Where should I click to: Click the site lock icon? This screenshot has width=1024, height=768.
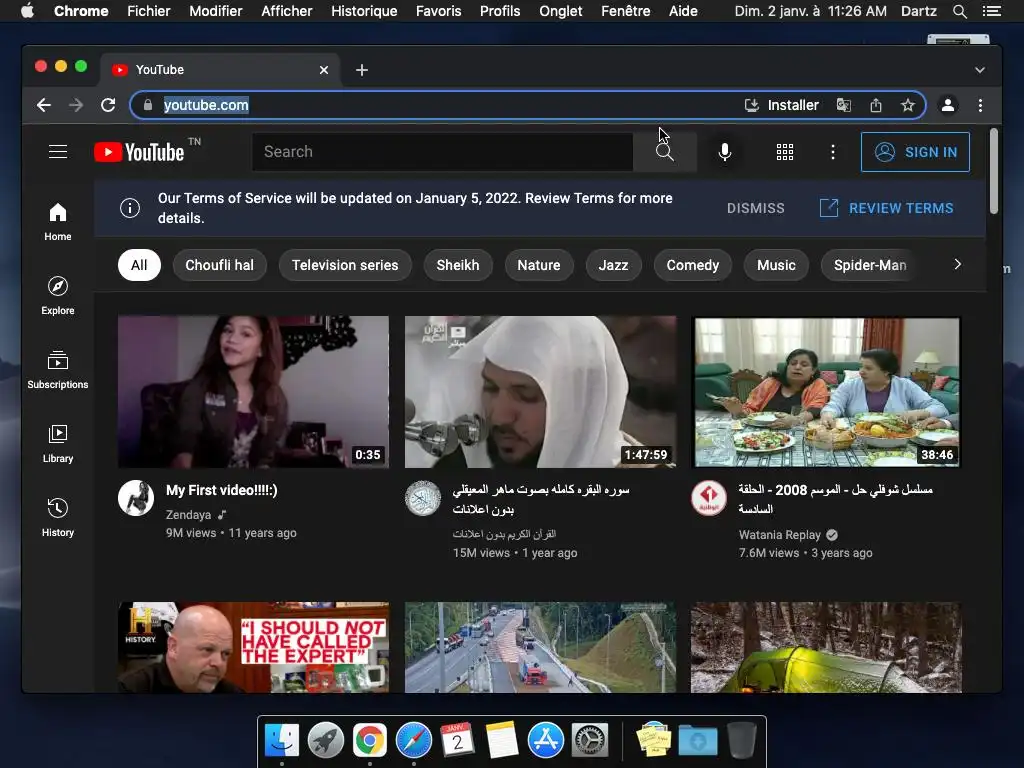148,105
